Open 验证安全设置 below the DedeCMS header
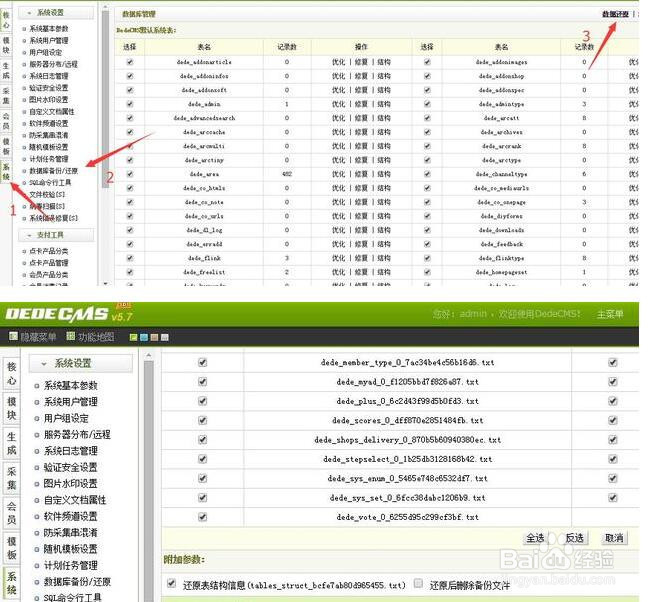The height and width of the screenshot is (602, 651). tap(71, 467)
